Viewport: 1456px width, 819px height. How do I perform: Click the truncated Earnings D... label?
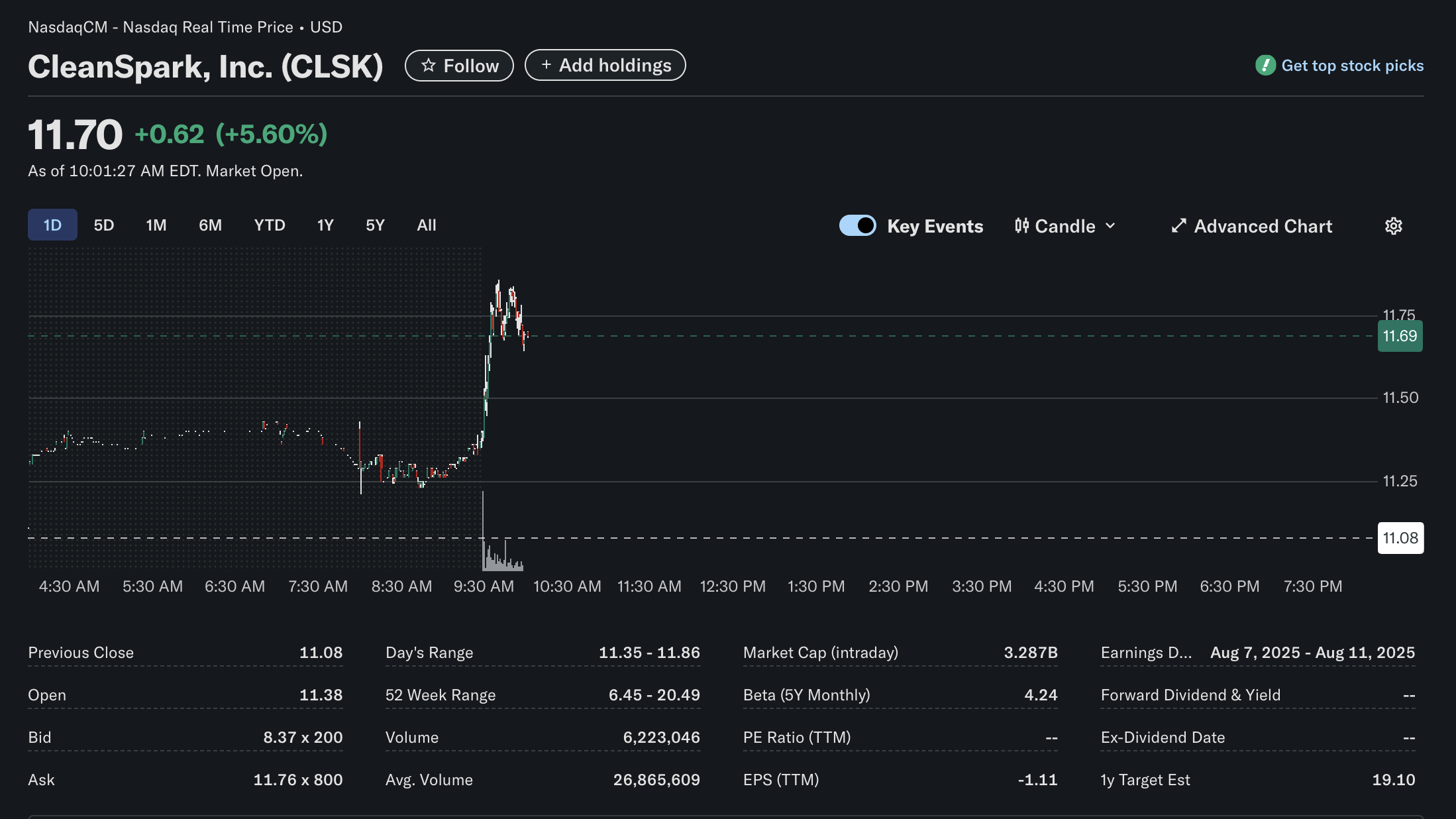tap(1146, 653)
